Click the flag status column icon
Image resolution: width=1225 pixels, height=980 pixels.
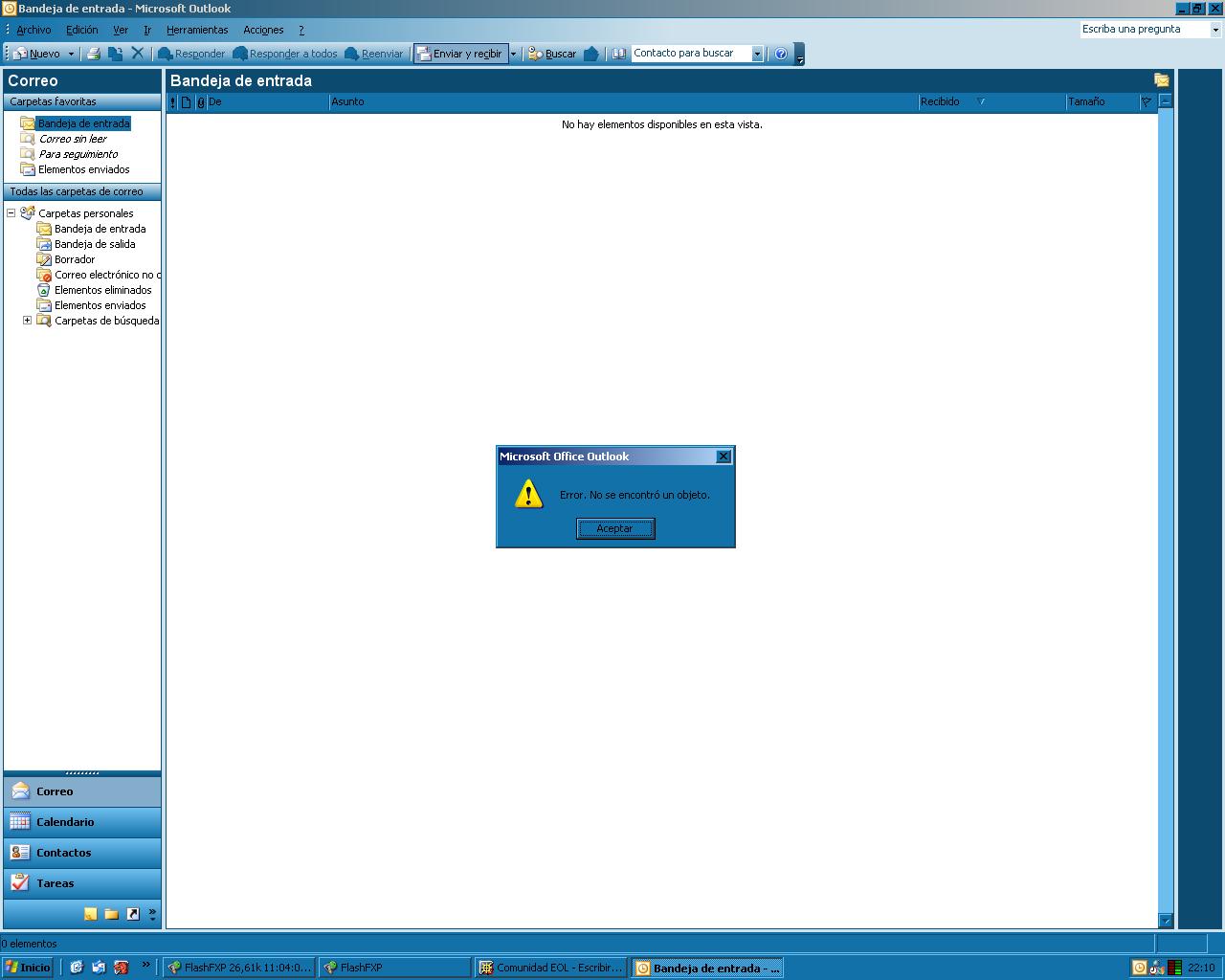pos(1147,101)
